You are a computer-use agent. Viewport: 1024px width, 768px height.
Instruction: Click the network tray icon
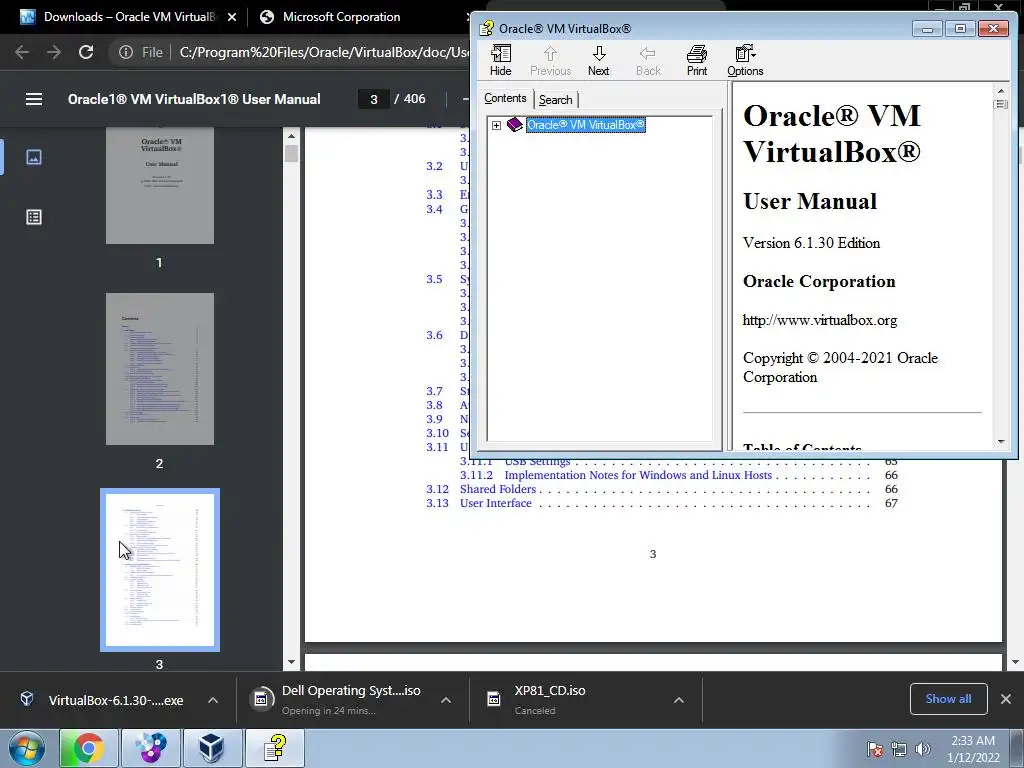(899, 749)
